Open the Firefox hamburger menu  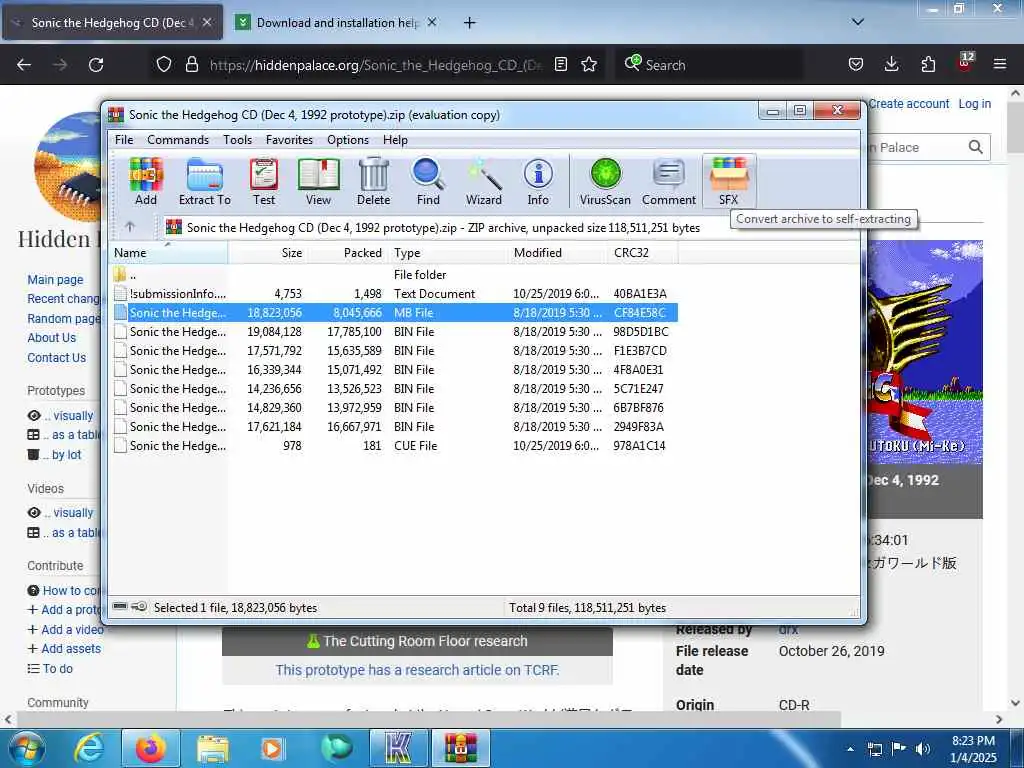point(1000,64)
